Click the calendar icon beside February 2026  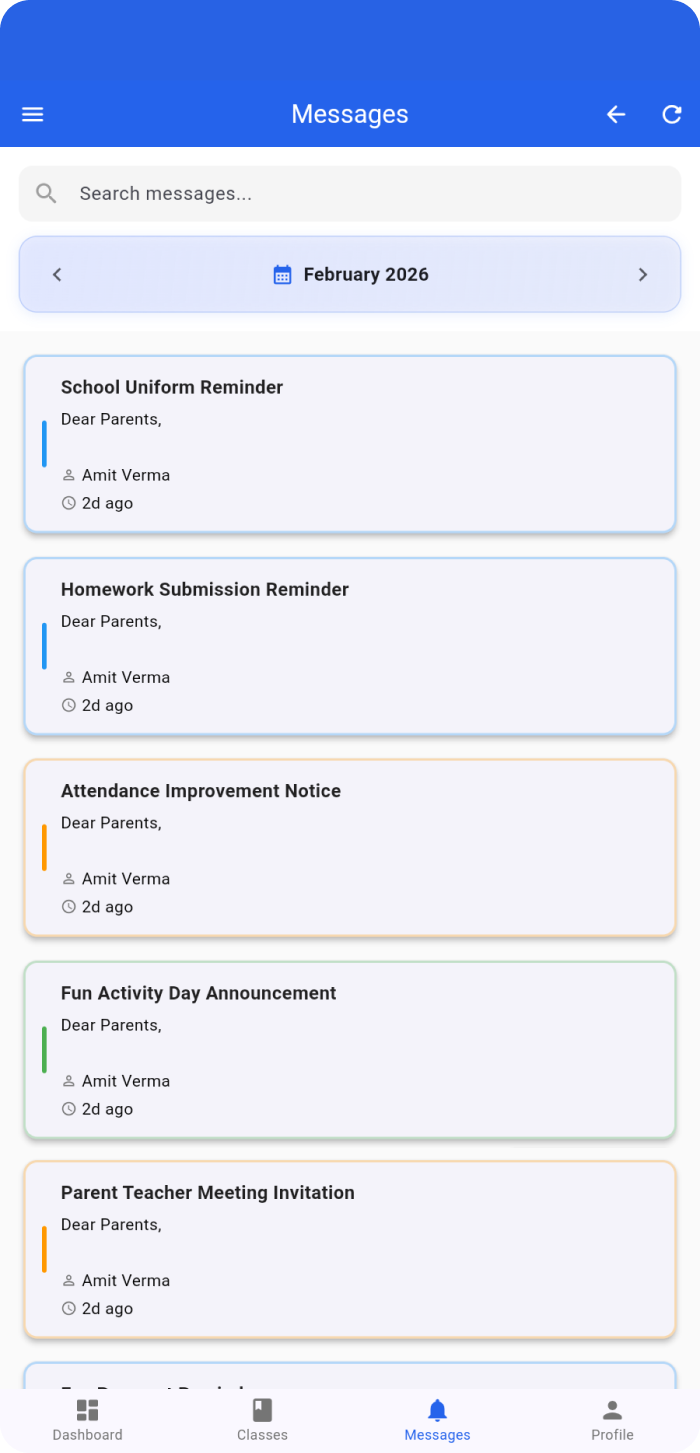(x=282, y=275)
